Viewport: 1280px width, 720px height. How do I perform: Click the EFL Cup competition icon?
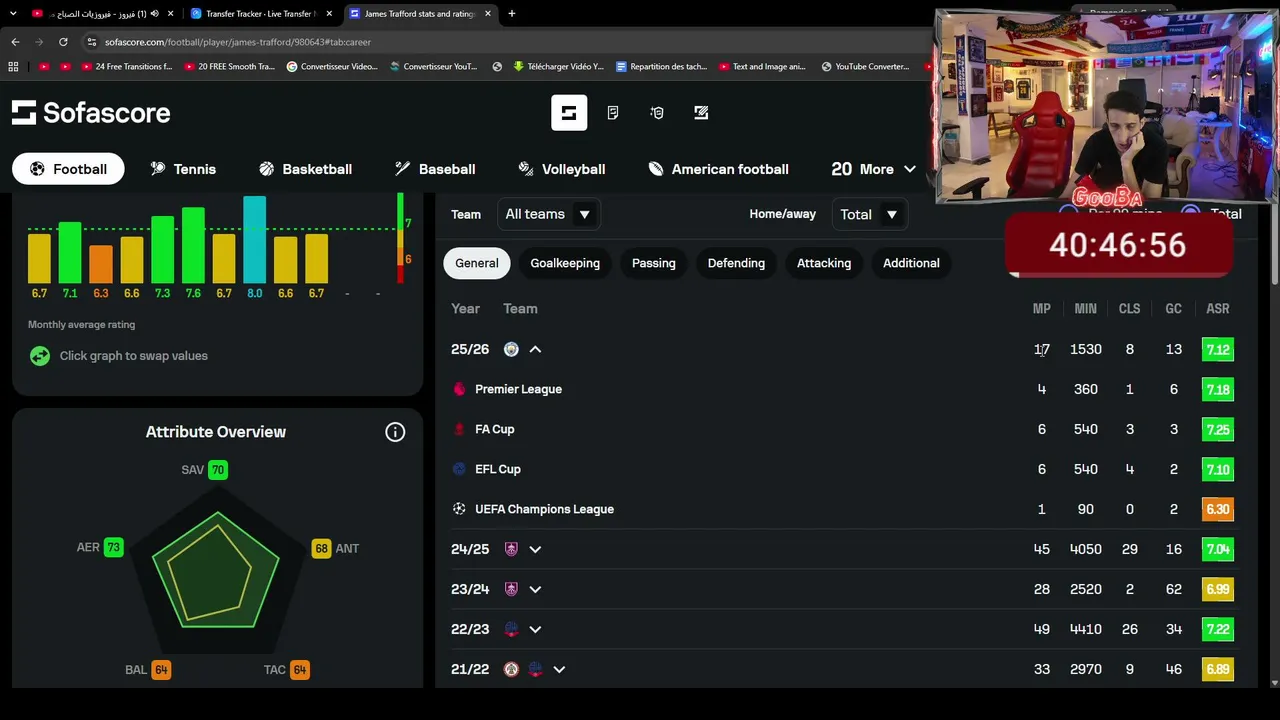coord(459,469)
